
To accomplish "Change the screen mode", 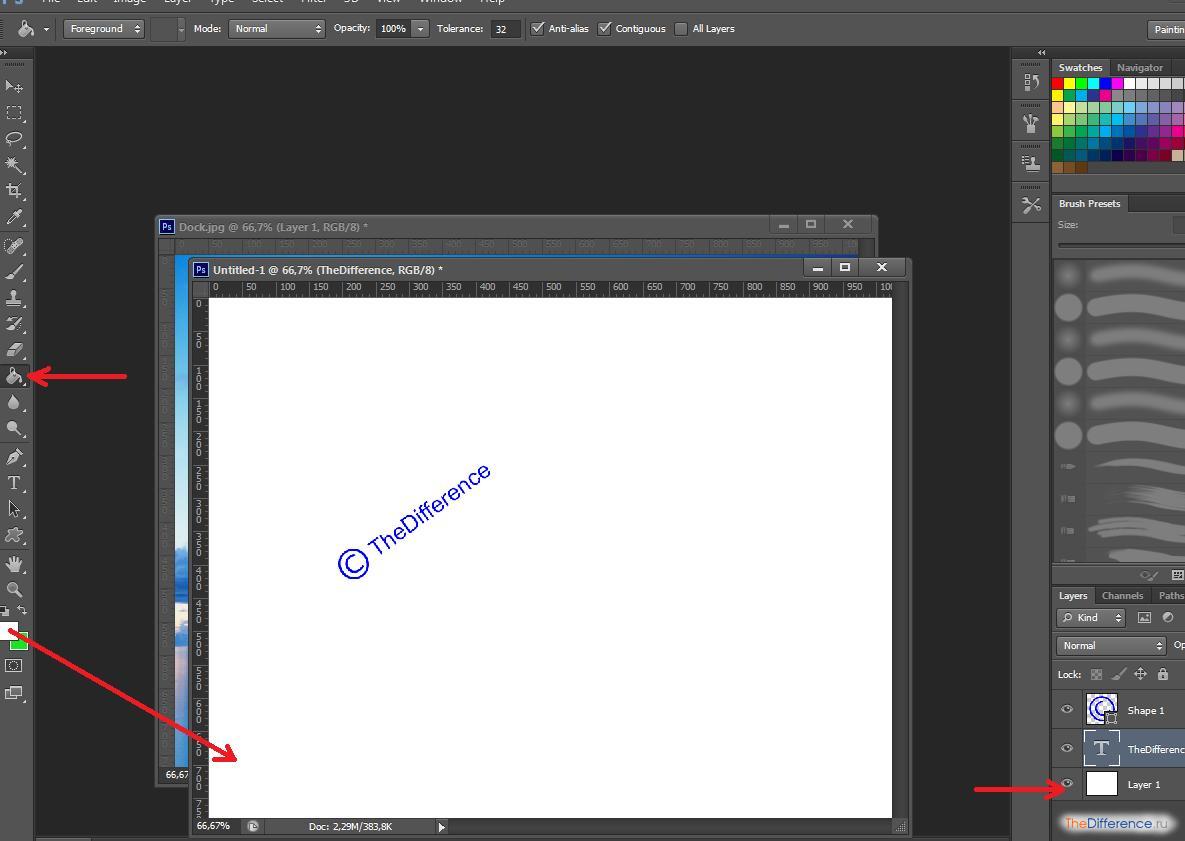I will [14, 693].
